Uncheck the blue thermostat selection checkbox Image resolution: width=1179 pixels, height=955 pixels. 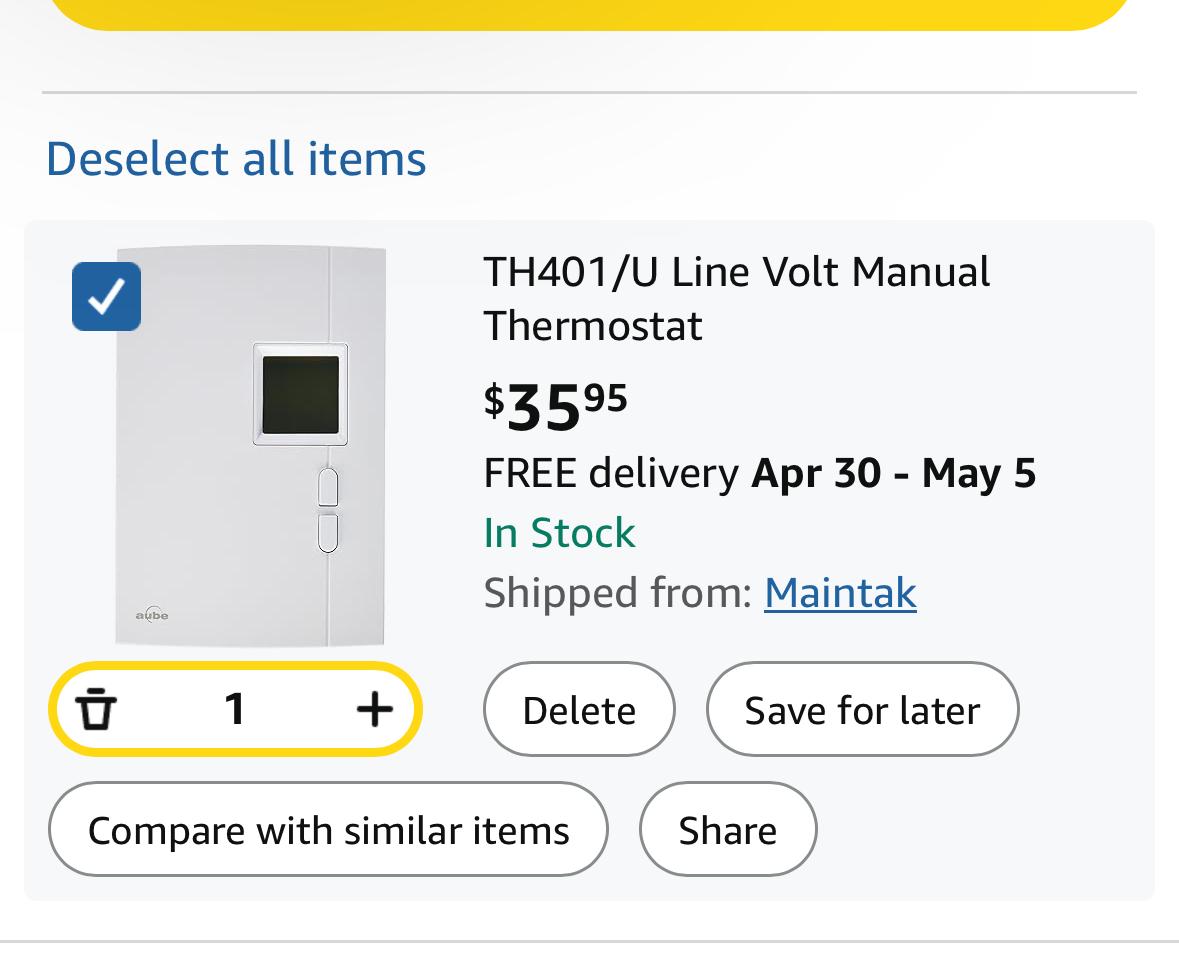coord(106,296)
